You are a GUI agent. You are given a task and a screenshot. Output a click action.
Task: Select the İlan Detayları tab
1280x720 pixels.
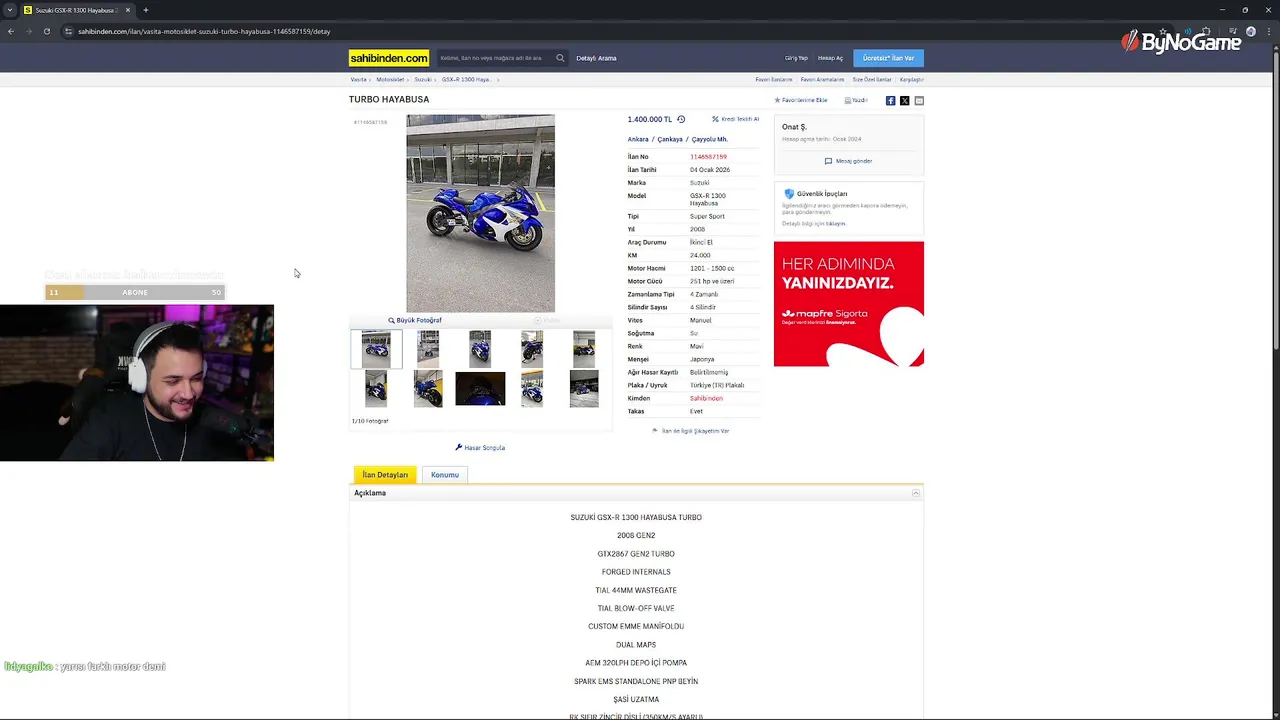click(385, 475)
